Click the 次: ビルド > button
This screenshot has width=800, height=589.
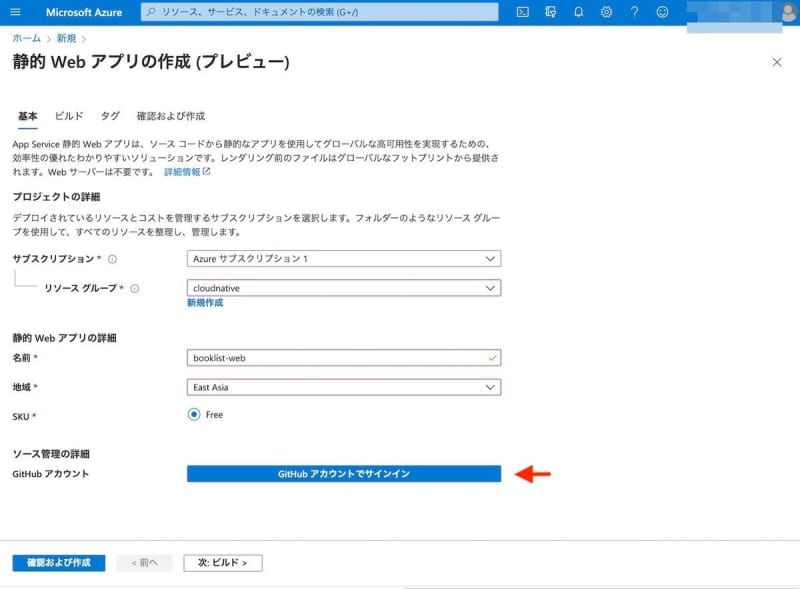click(223, 563)
